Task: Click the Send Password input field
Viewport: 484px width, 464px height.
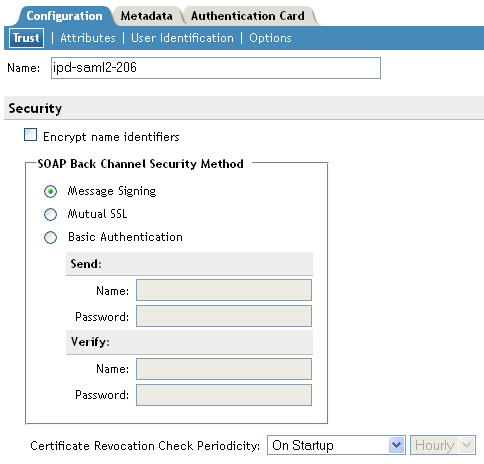Action: tap(224, 316)
